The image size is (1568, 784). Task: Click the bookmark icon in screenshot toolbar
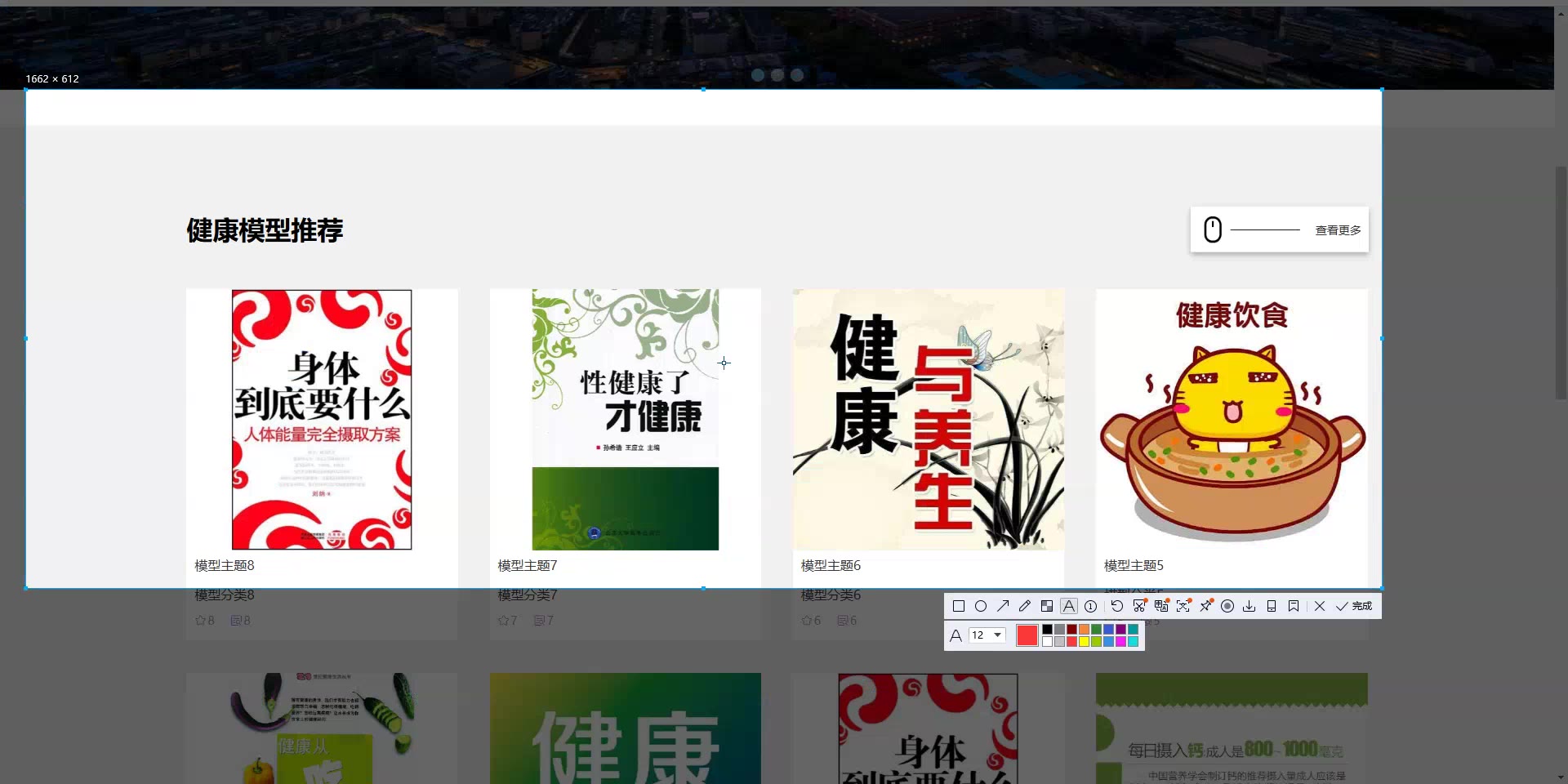pos(1294,606)
